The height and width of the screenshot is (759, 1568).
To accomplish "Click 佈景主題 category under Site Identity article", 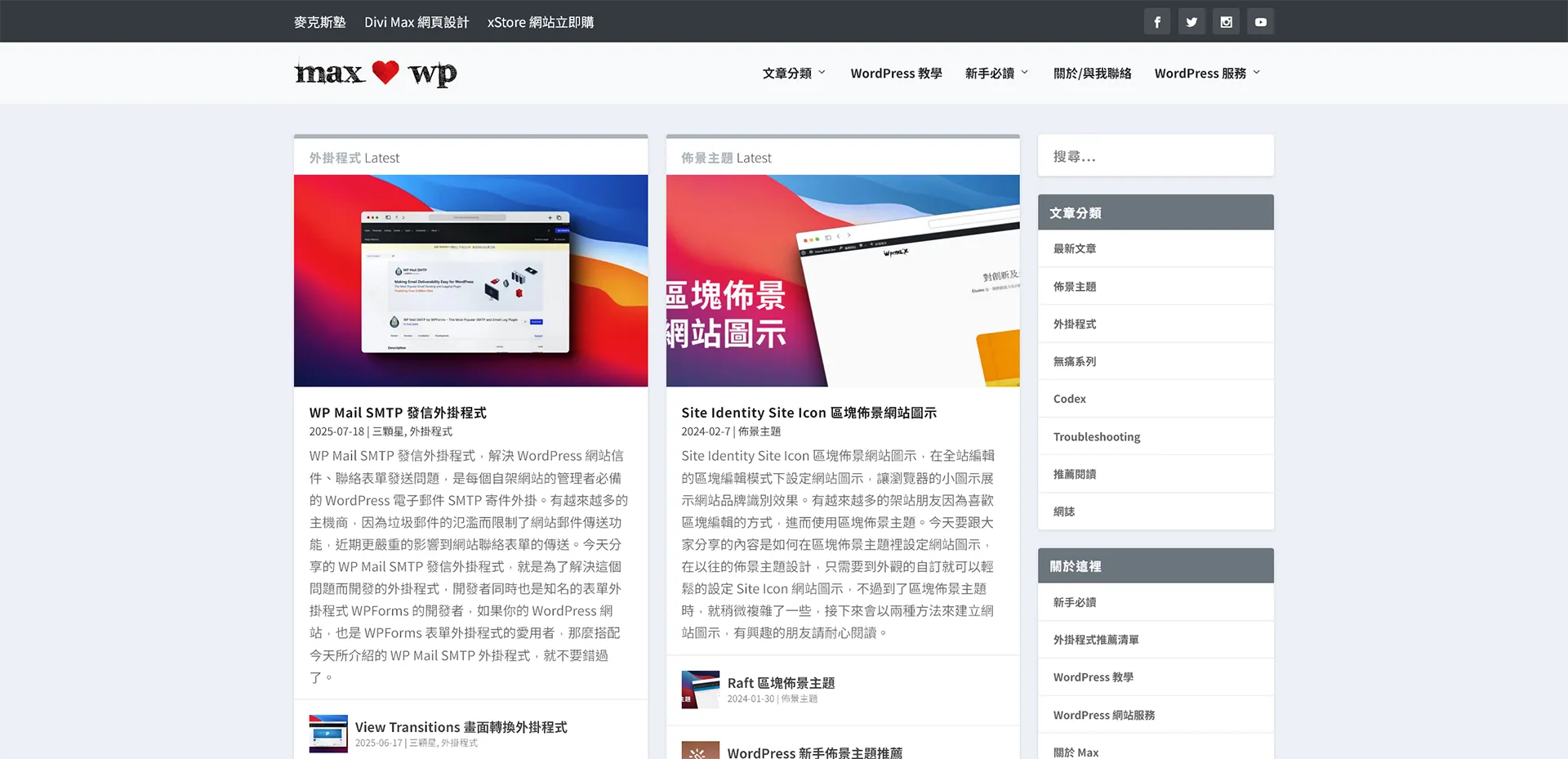I will [x=759, y=431].
